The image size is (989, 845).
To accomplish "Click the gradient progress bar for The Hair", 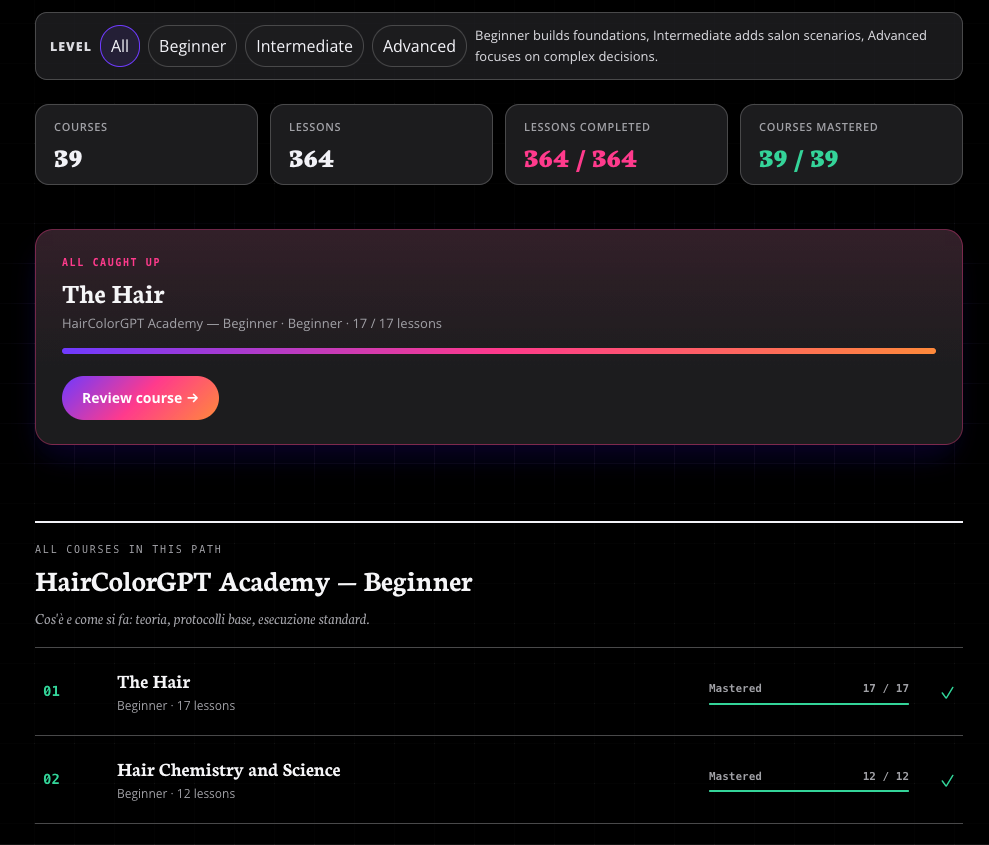I will click(498, 351).
